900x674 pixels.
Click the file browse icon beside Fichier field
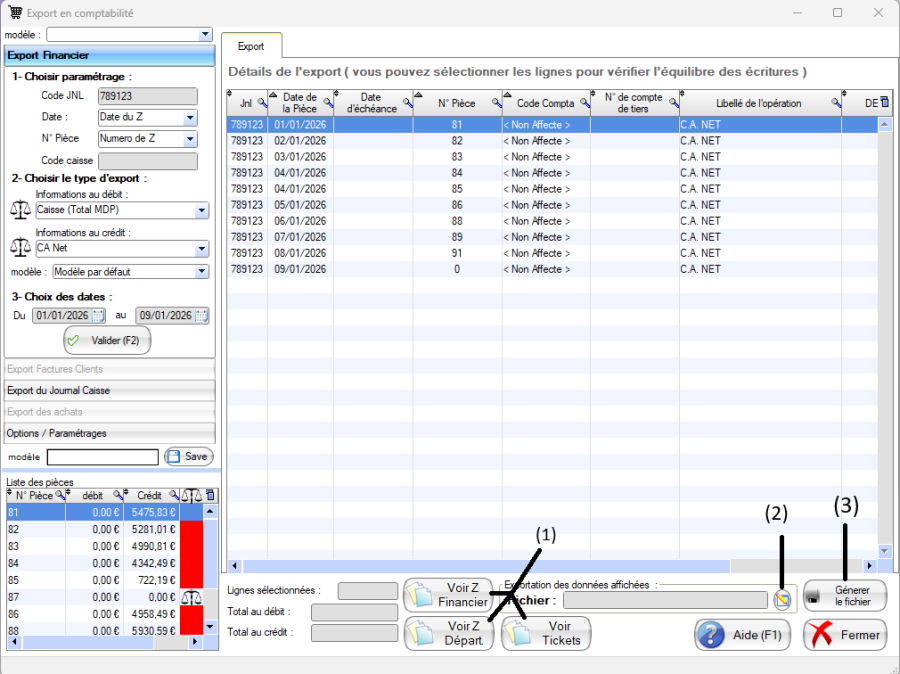point(782,599)
